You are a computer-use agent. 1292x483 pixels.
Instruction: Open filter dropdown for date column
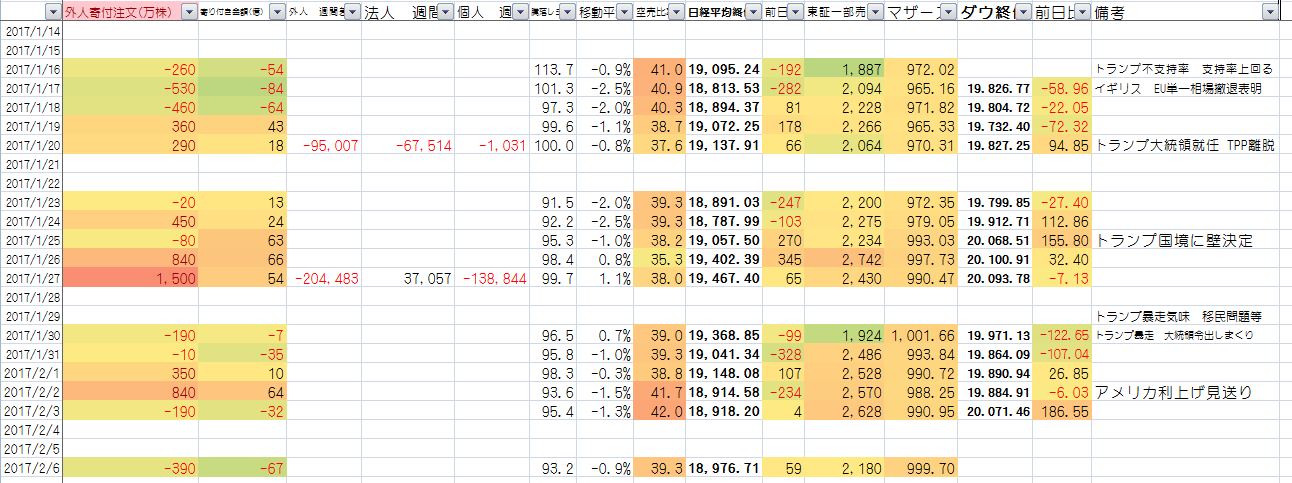tap(52, 12)
